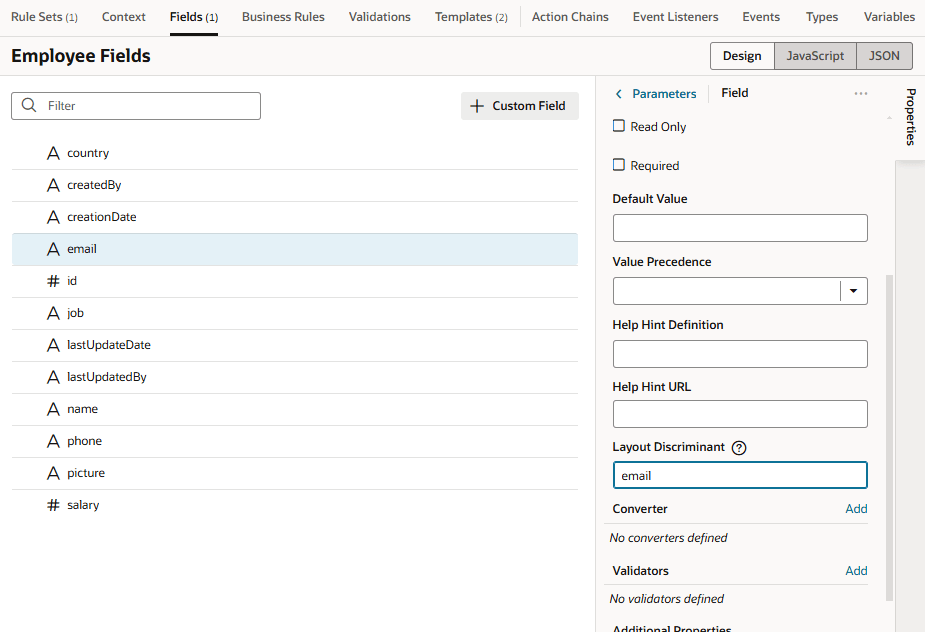The width and height of the screenshot is (925, 632).
Task: Open the Value Precedence dropdown
Action: coord(853,291)
